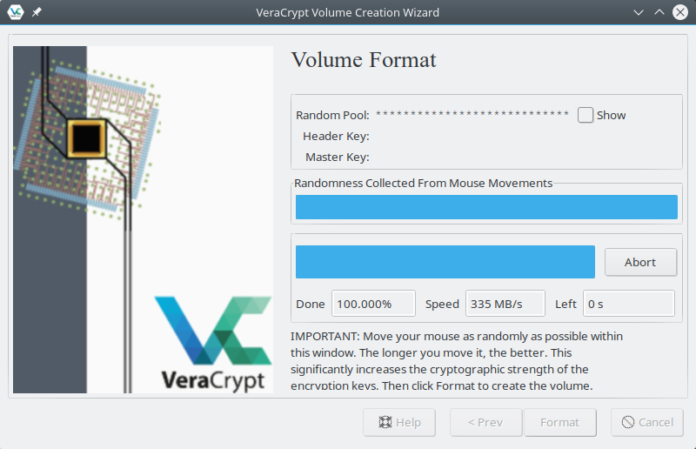Click the circuit chip illustration
Viewport: 696px width, 449px height.
coord(88,139)
